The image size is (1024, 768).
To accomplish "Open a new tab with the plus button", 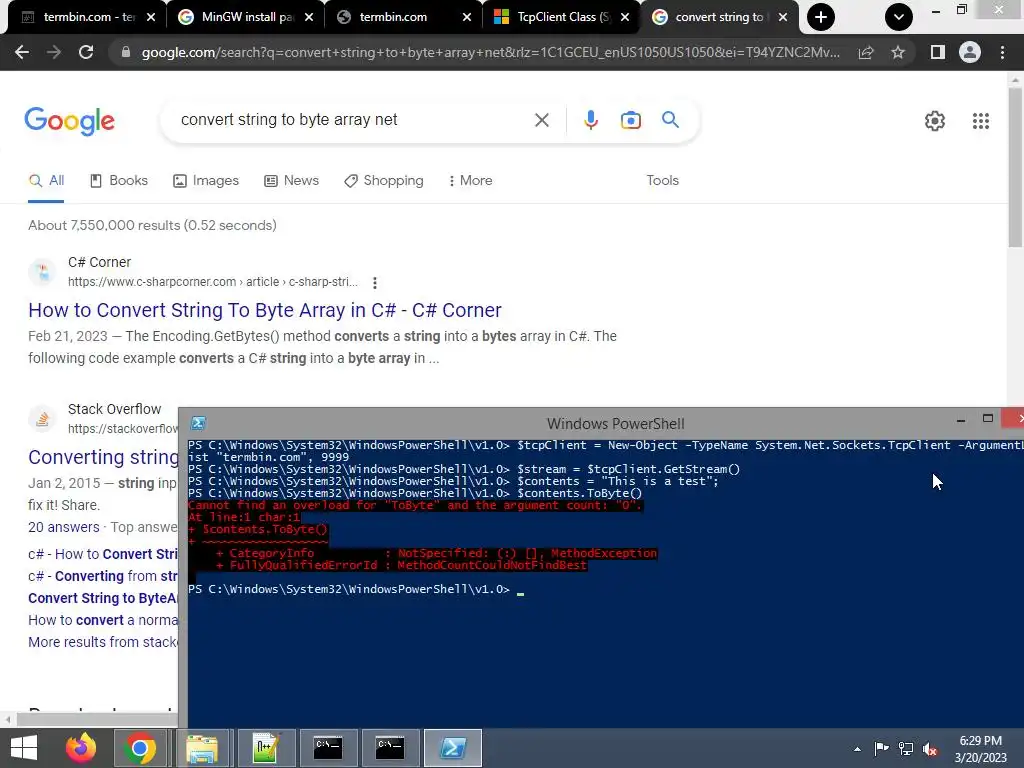I will (x=821, y=17).
